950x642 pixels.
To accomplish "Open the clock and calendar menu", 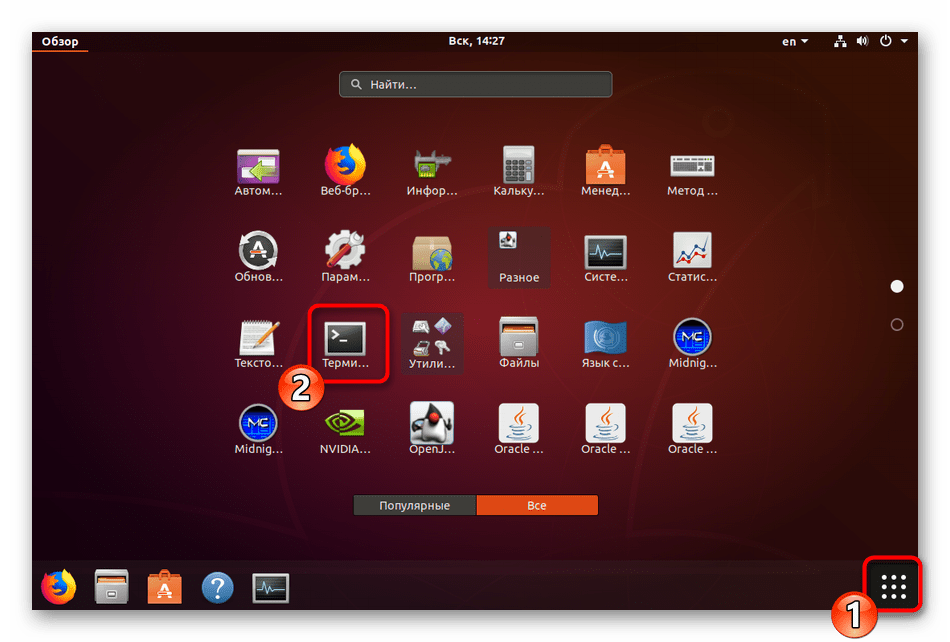I will coord(475,42).
